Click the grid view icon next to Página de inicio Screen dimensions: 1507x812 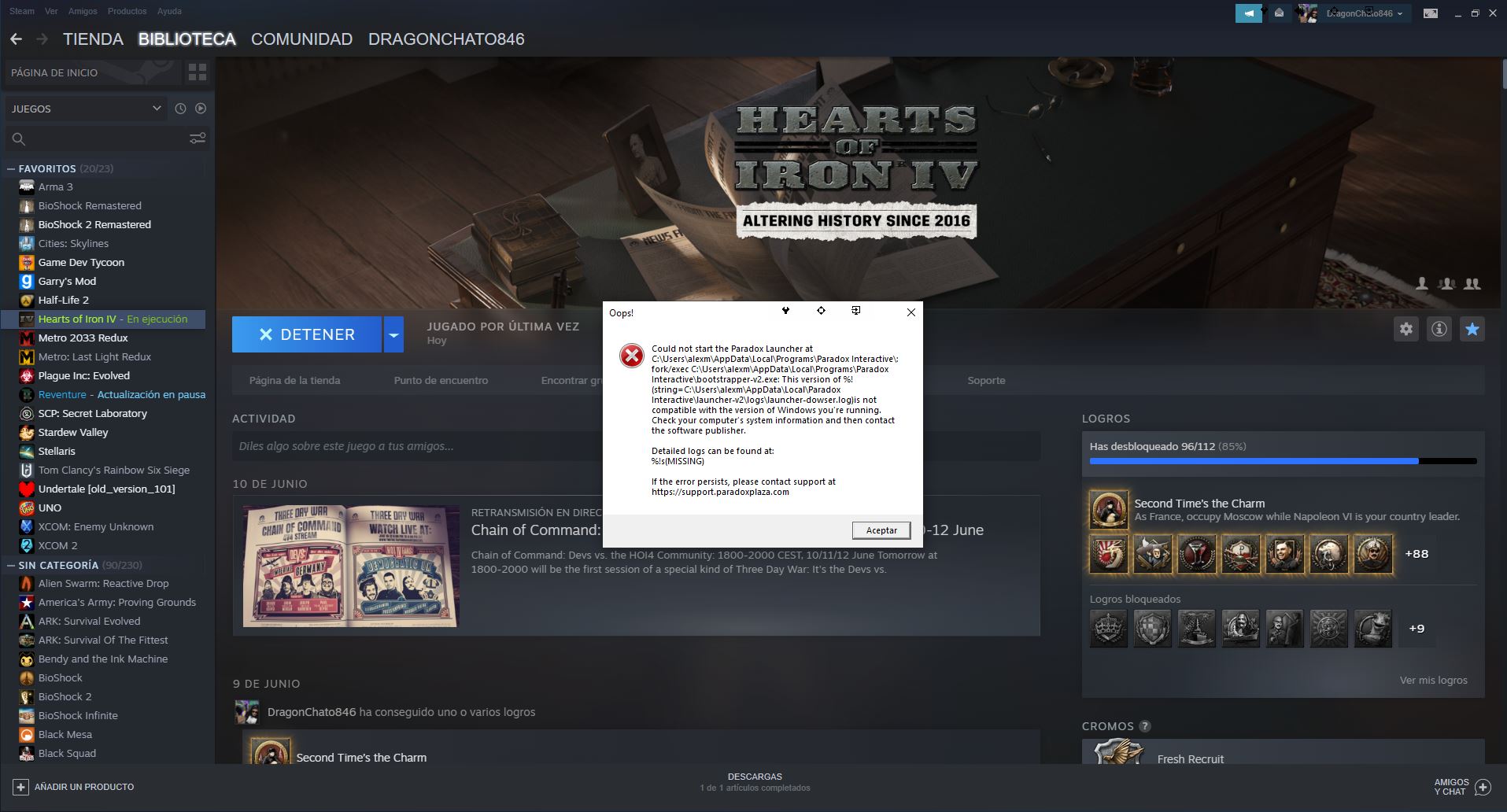(x=197, y=72)
